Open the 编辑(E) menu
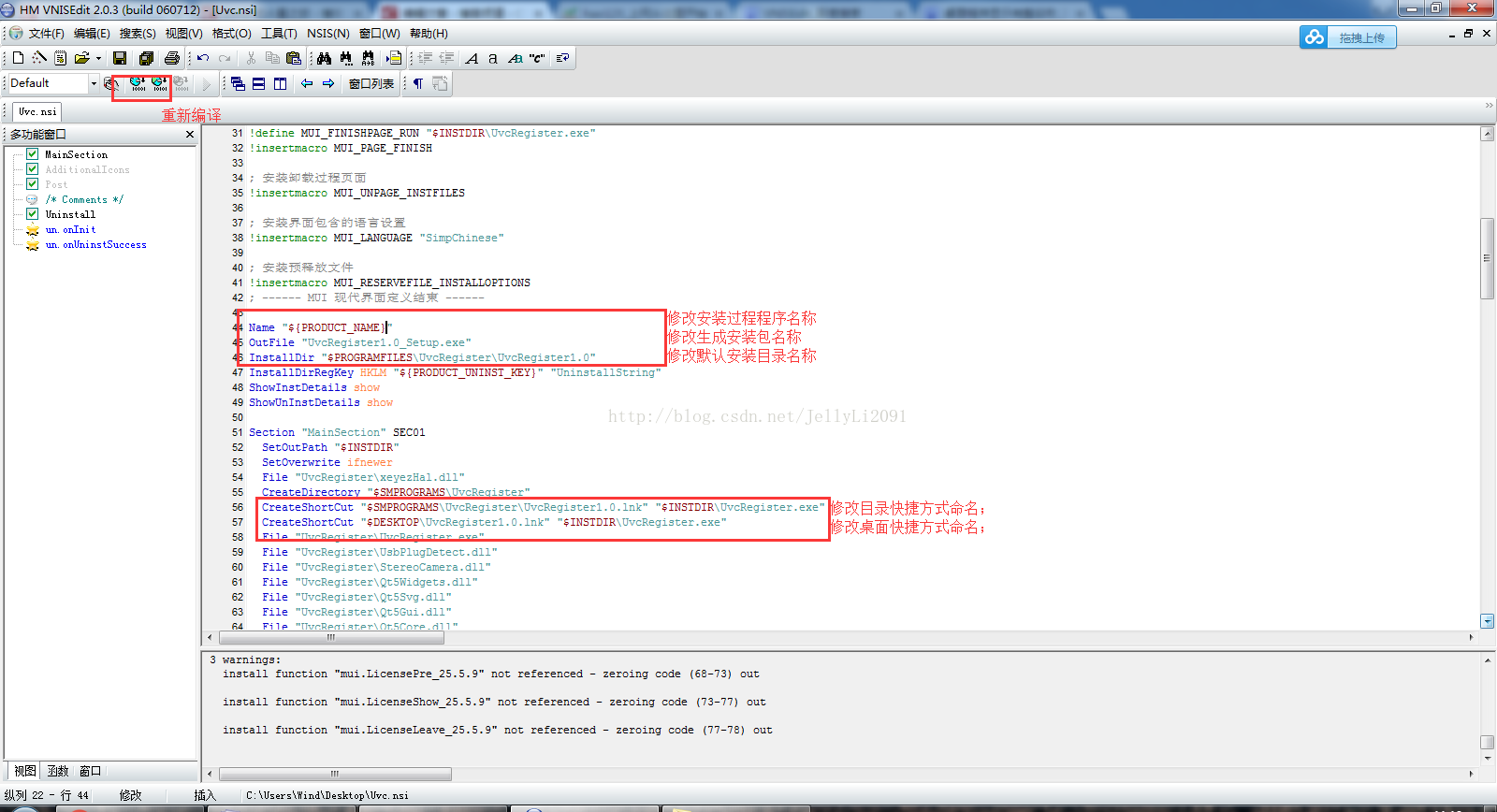Image resolution: width=1497 pixels, height=812 pixels. click(92, 34)
